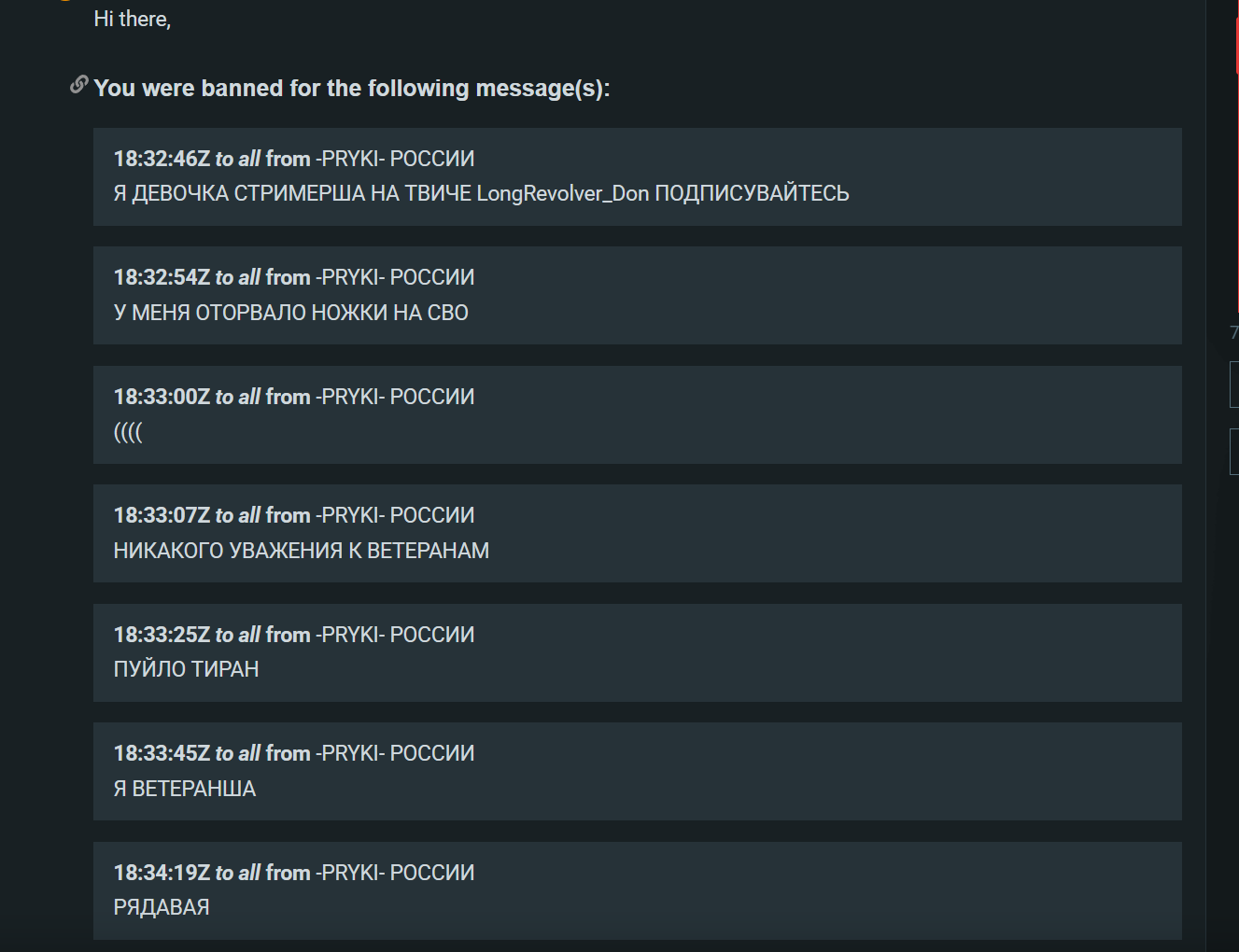Click the 18:32:46Z timestamp

click(x=162, y=159)
